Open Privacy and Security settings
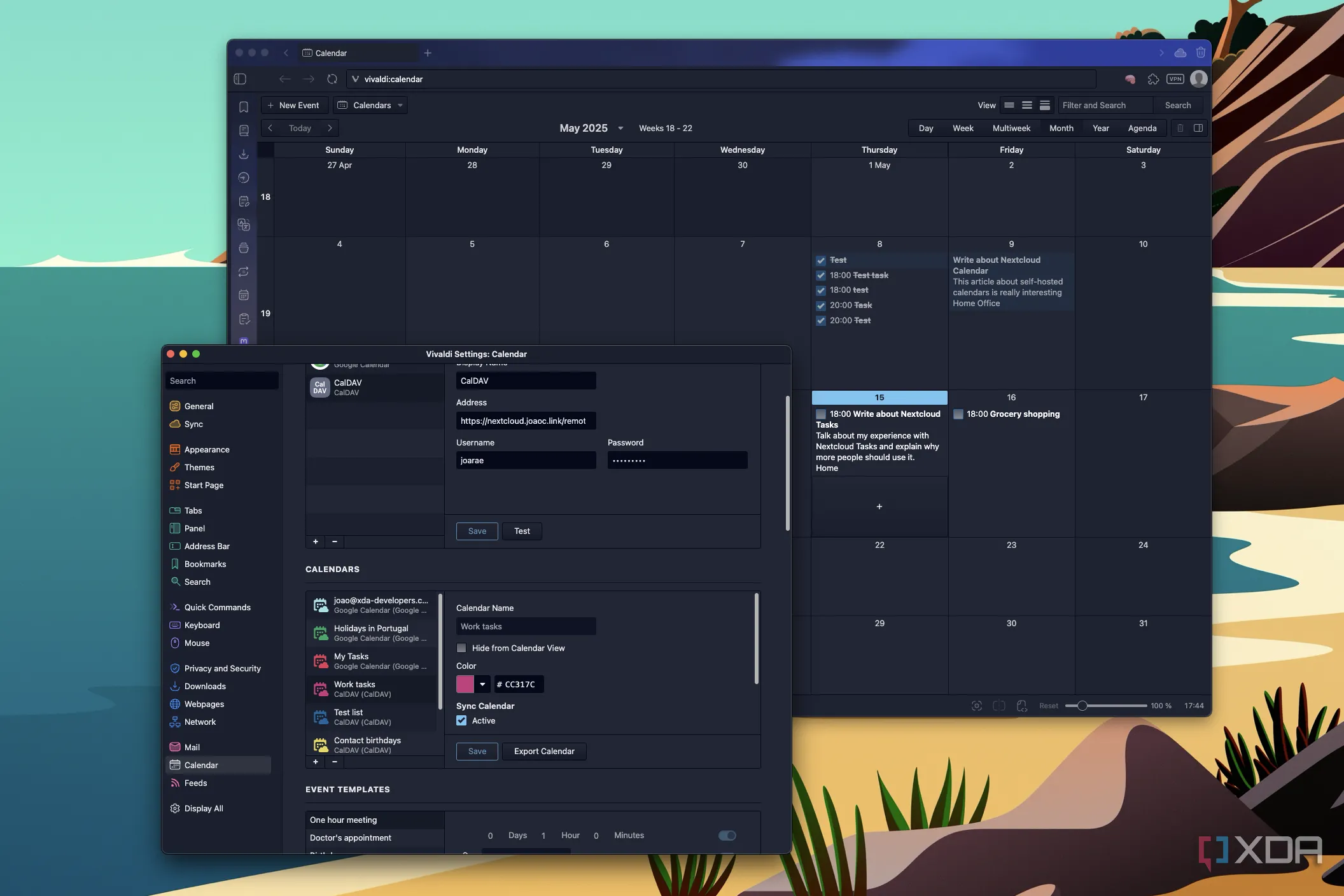 [x=222, y=668]
